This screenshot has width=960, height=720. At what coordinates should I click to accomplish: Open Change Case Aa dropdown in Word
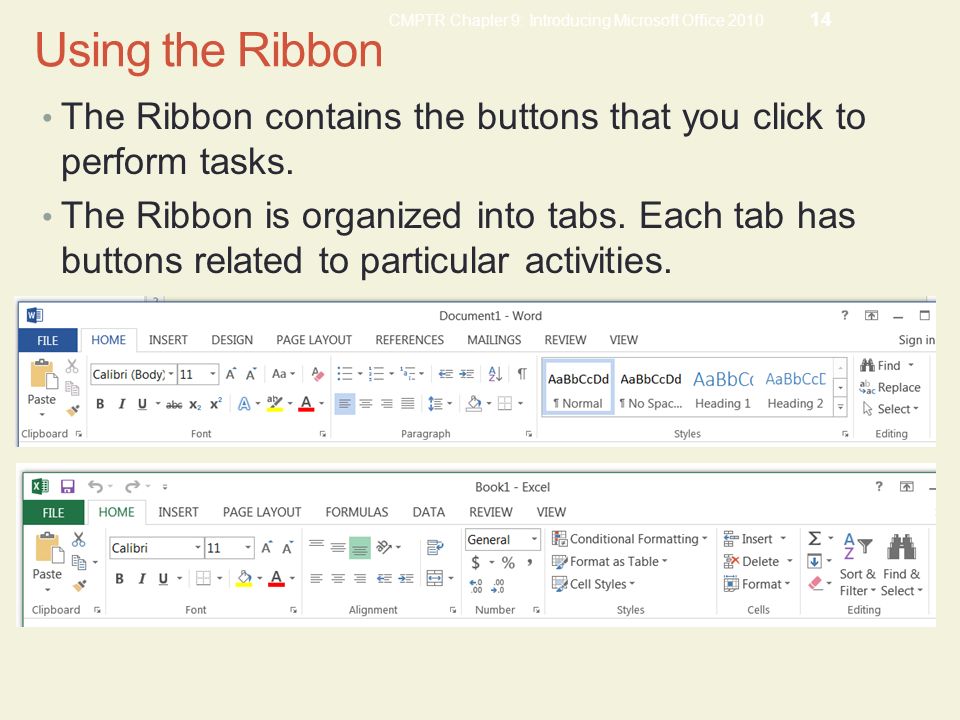point(283,373)
